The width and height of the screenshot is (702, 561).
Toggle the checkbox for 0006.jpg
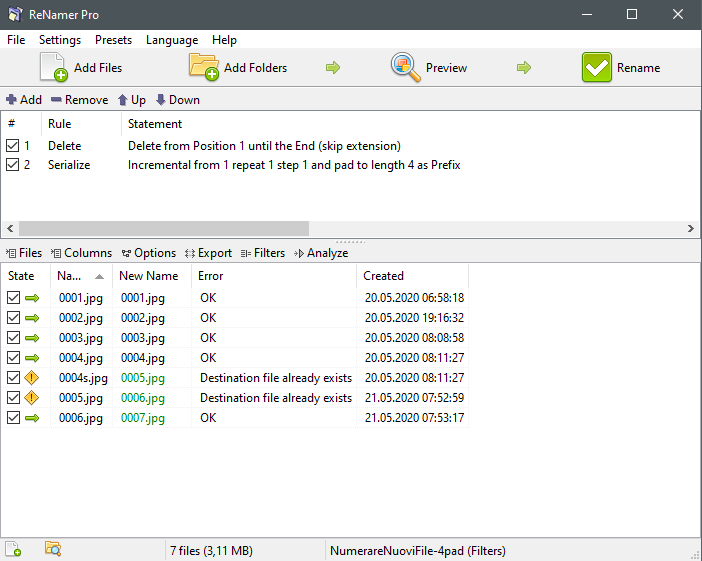pyautogui.click(x=13, y=417)
